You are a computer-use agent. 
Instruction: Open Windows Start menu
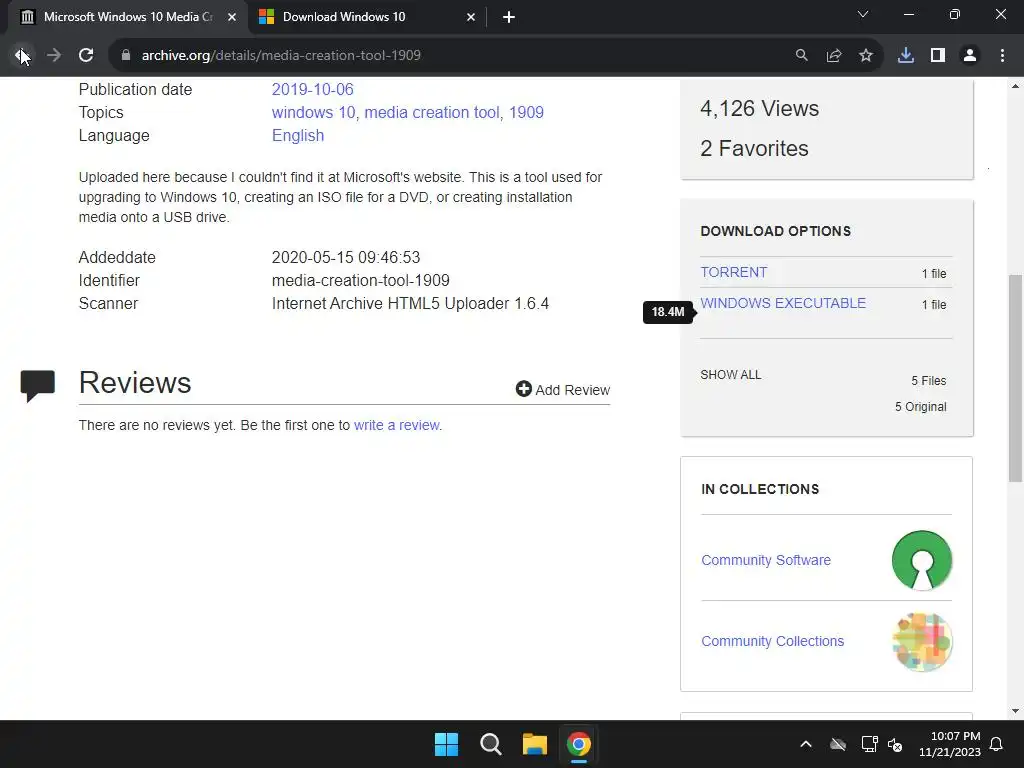[447, 744]
